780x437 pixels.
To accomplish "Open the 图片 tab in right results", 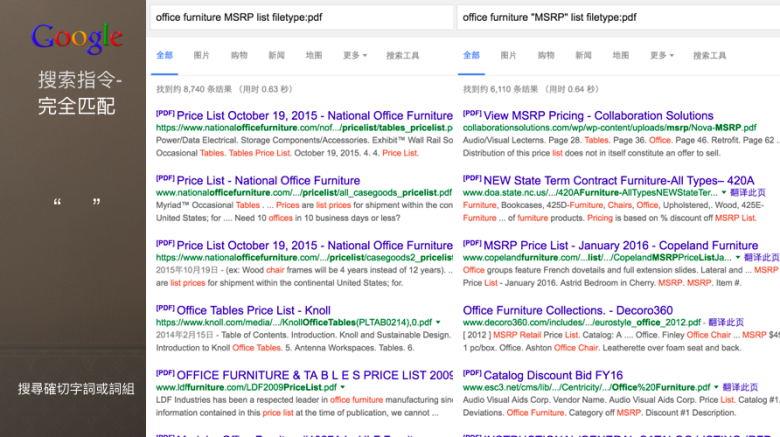I will pos(508,55).
